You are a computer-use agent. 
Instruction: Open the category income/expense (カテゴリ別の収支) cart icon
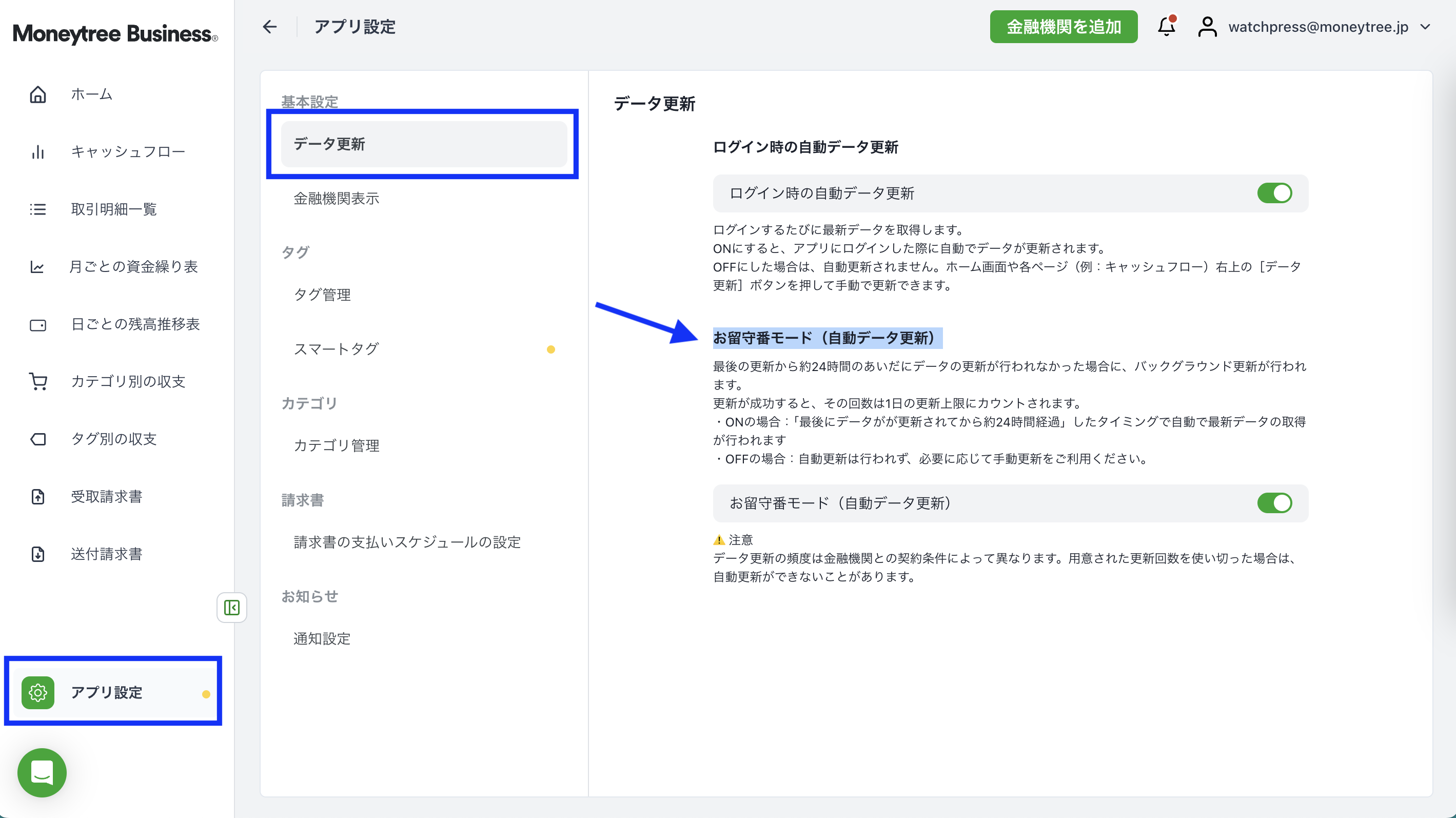pos(38,382)
